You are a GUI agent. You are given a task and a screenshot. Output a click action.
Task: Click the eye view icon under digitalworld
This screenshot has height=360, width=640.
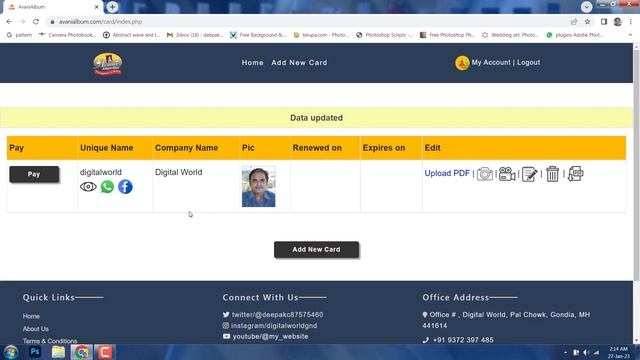(88, 187)
